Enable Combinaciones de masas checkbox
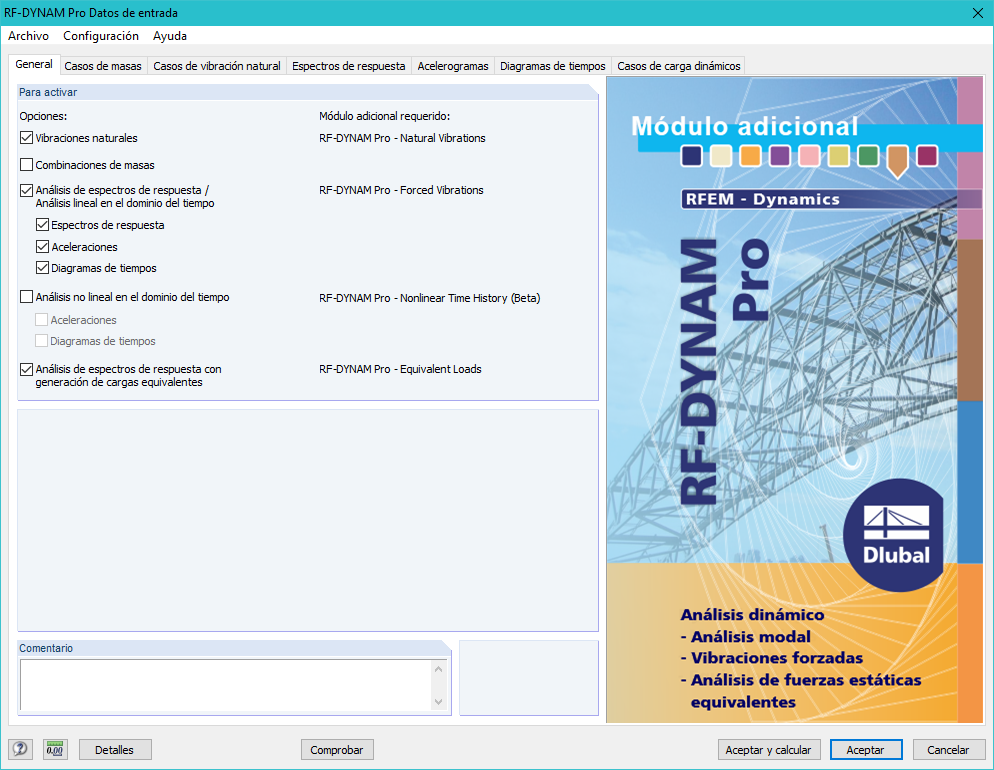The height and width of the screenshot is (770, 994). pos(27,165)
